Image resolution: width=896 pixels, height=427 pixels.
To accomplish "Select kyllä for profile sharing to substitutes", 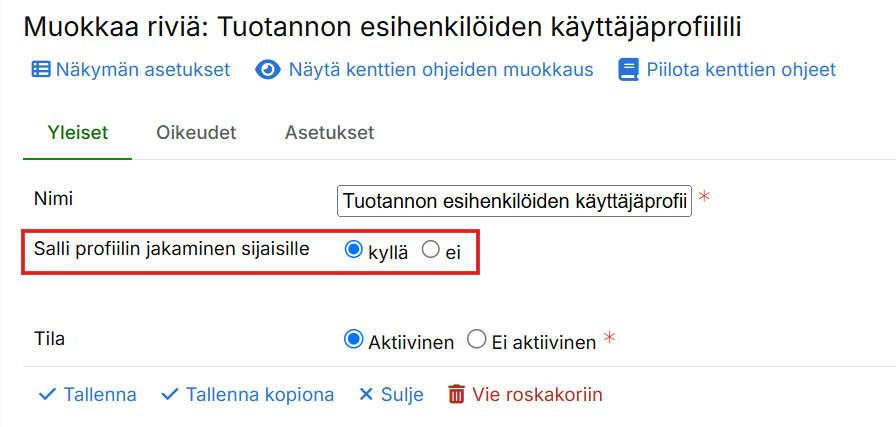I will pyautogui.click(x=353, y=251).
